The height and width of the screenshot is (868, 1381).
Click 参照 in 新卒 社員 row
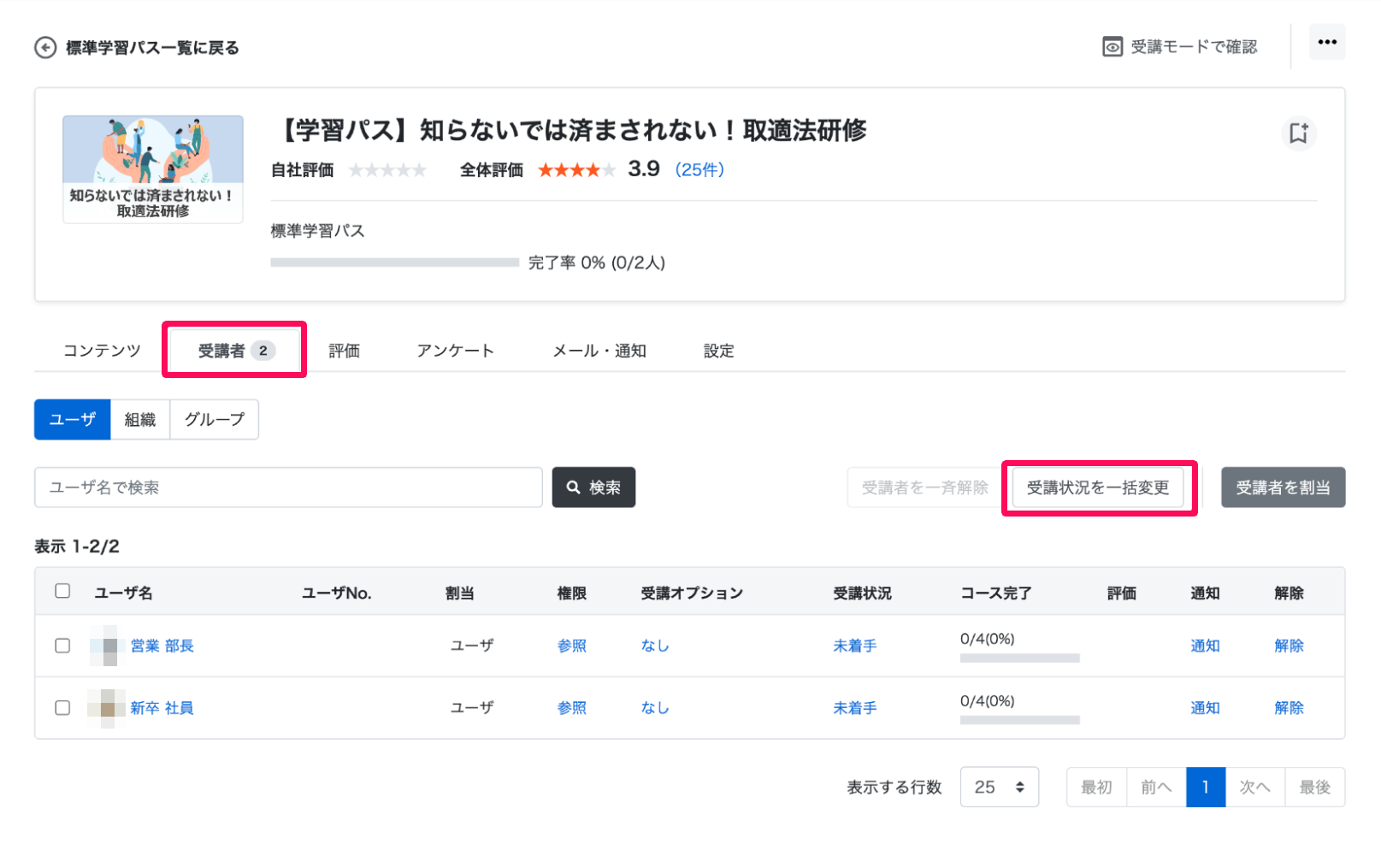(572, 708)
